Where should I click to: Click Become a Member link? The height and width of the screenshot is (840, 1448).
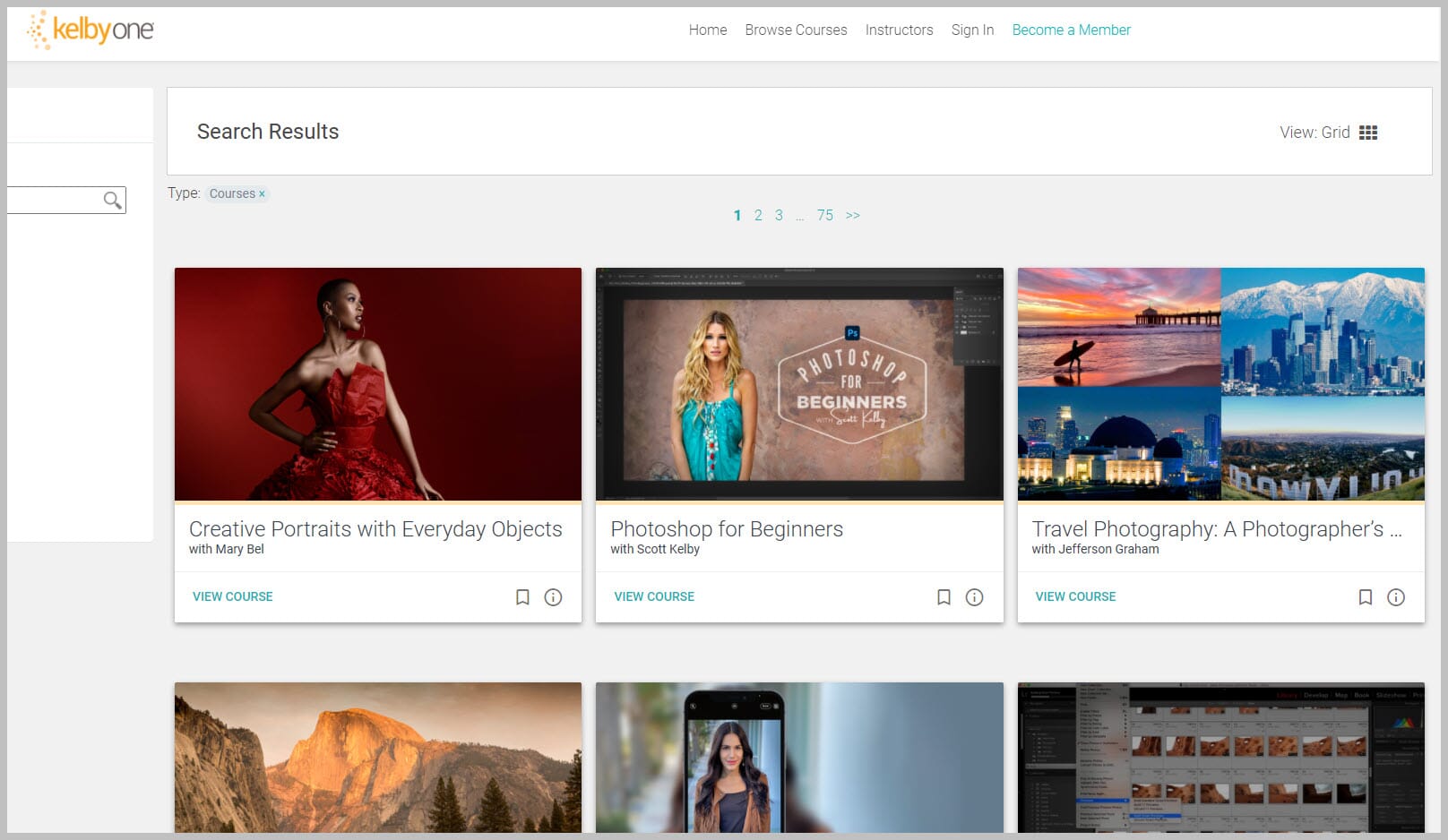coord(1071,30)
